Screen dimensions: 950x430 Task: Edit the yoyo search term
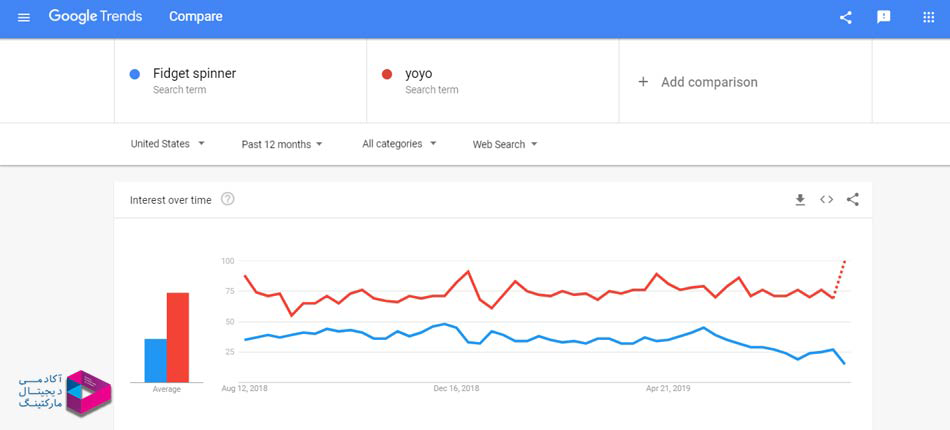click(419, 73)
